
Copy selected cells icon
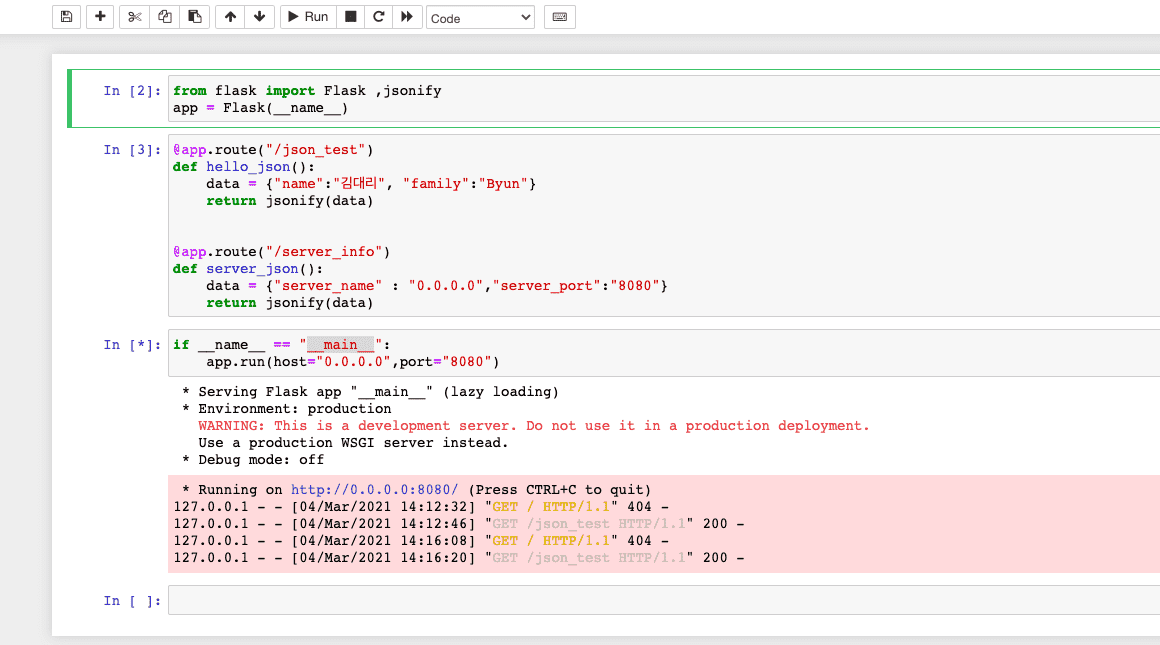coord(165,17)
